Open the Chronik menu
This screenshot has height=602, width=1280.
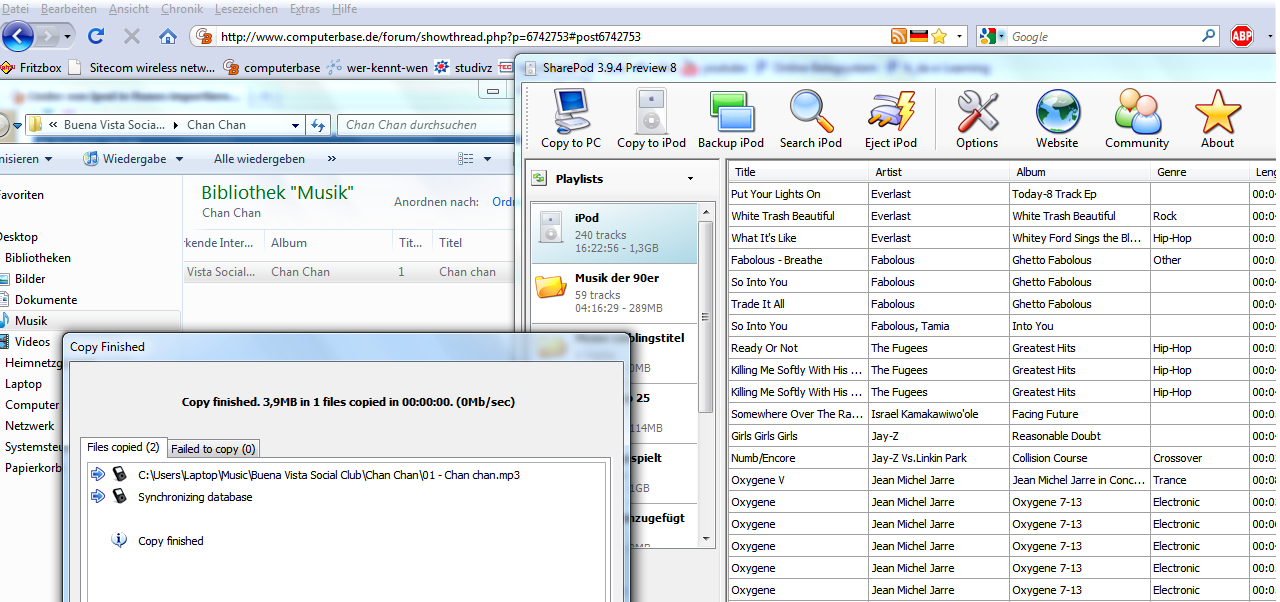pos(182,8)
